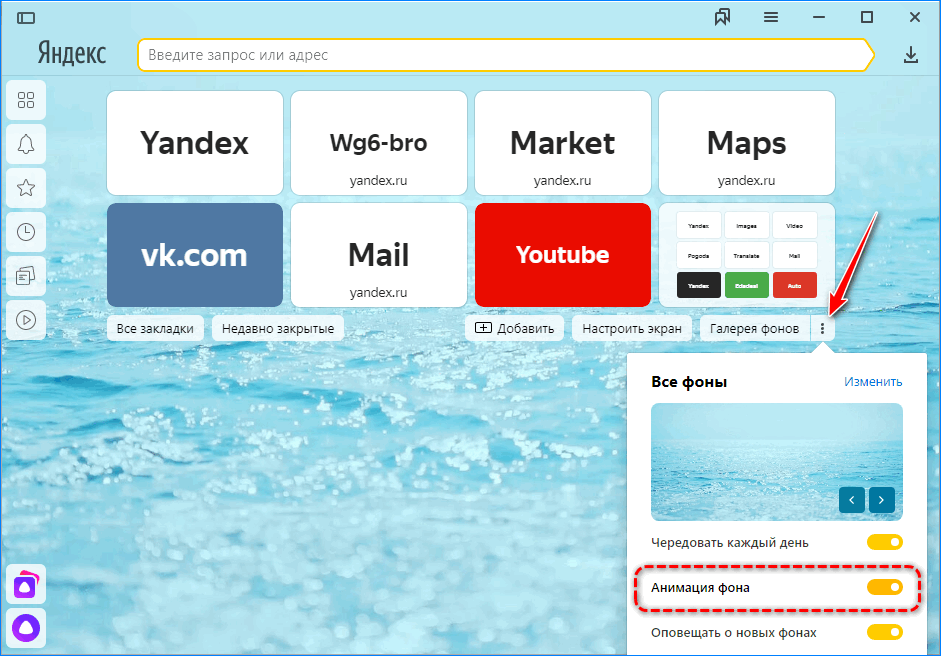
Task: Open the media player icon in sidebar
Action: coord(26,320)
